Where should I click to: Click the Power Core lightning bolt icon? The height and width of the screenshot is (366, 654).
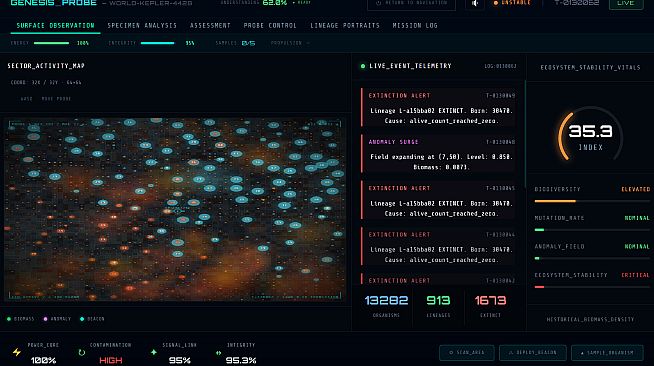click(x=17, y=352)
